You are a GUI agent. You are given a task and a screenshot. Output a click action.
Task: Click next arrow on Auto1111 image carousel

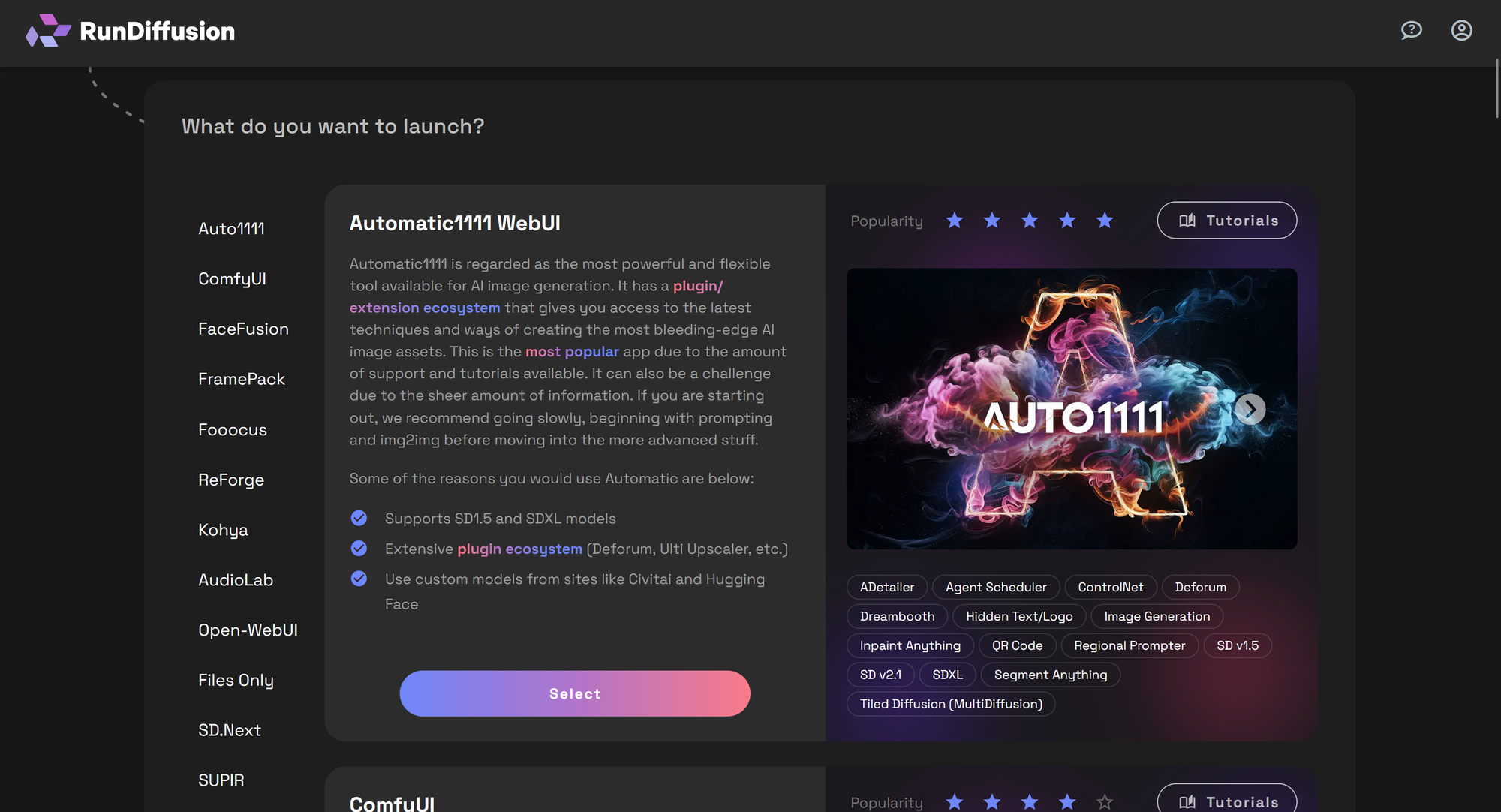coord(1250,409)
